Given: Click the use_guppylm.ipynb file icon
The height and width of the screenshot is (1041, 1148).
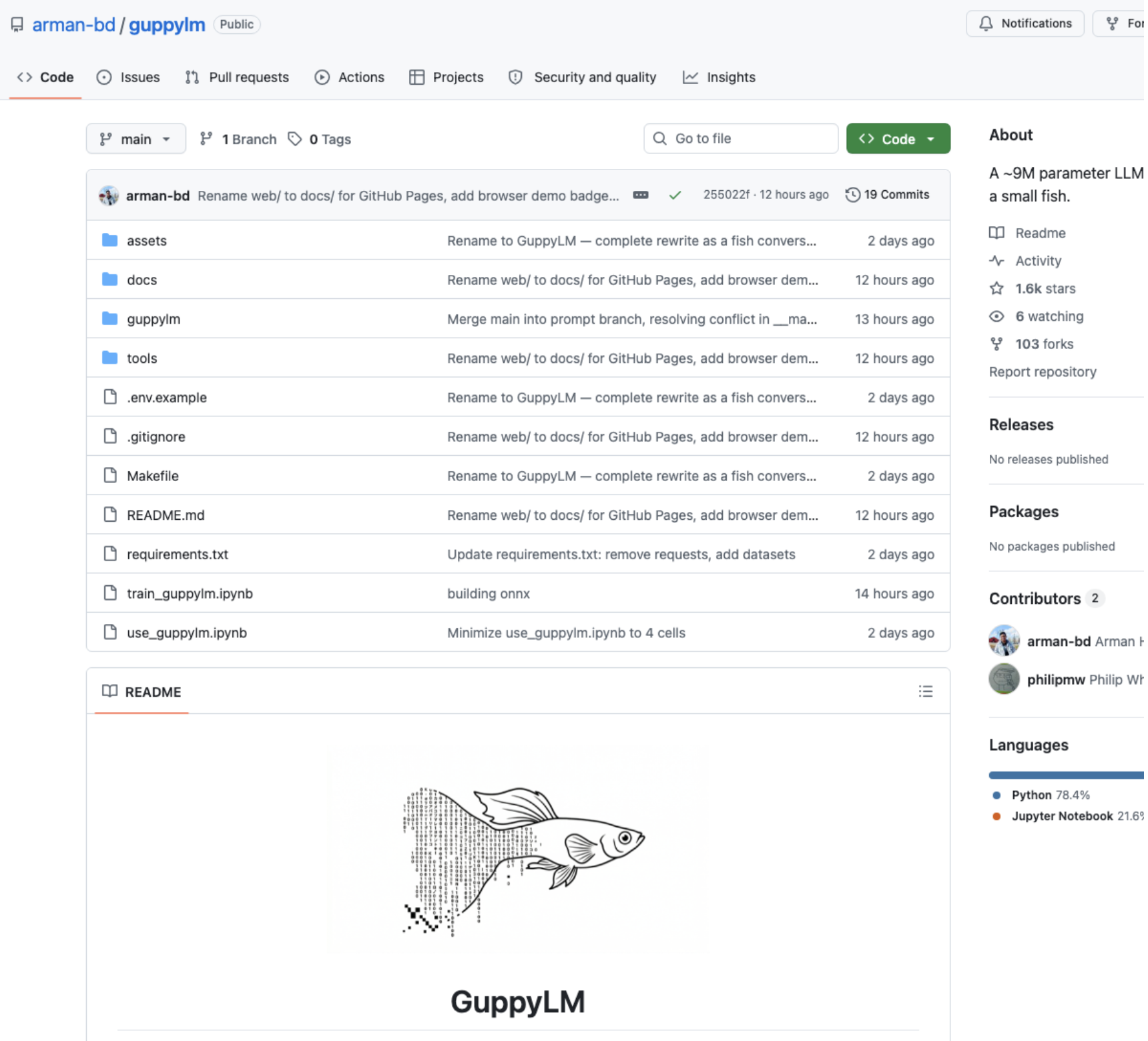Looking at the screenshot, I should coord(110,633).
